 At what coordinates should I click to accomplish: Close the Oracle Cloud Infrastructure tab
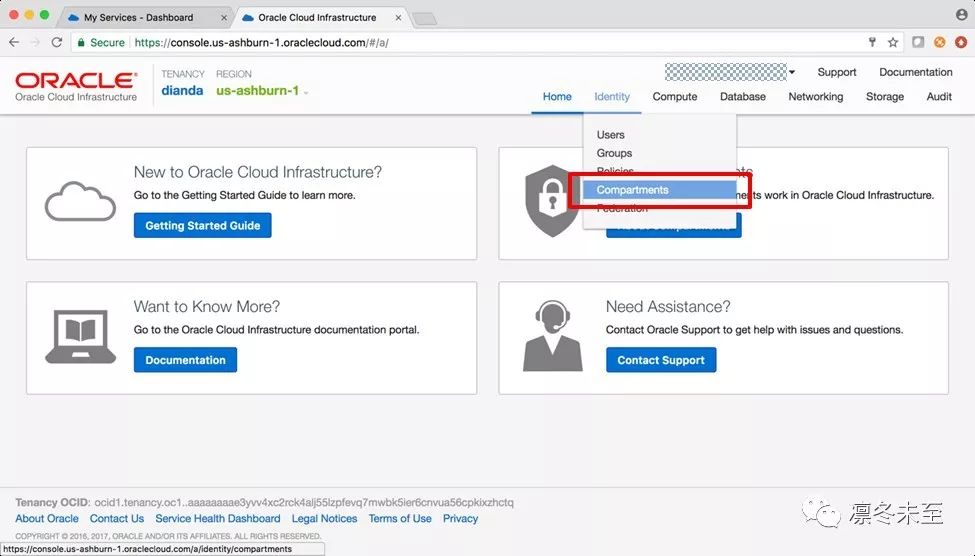399,18
